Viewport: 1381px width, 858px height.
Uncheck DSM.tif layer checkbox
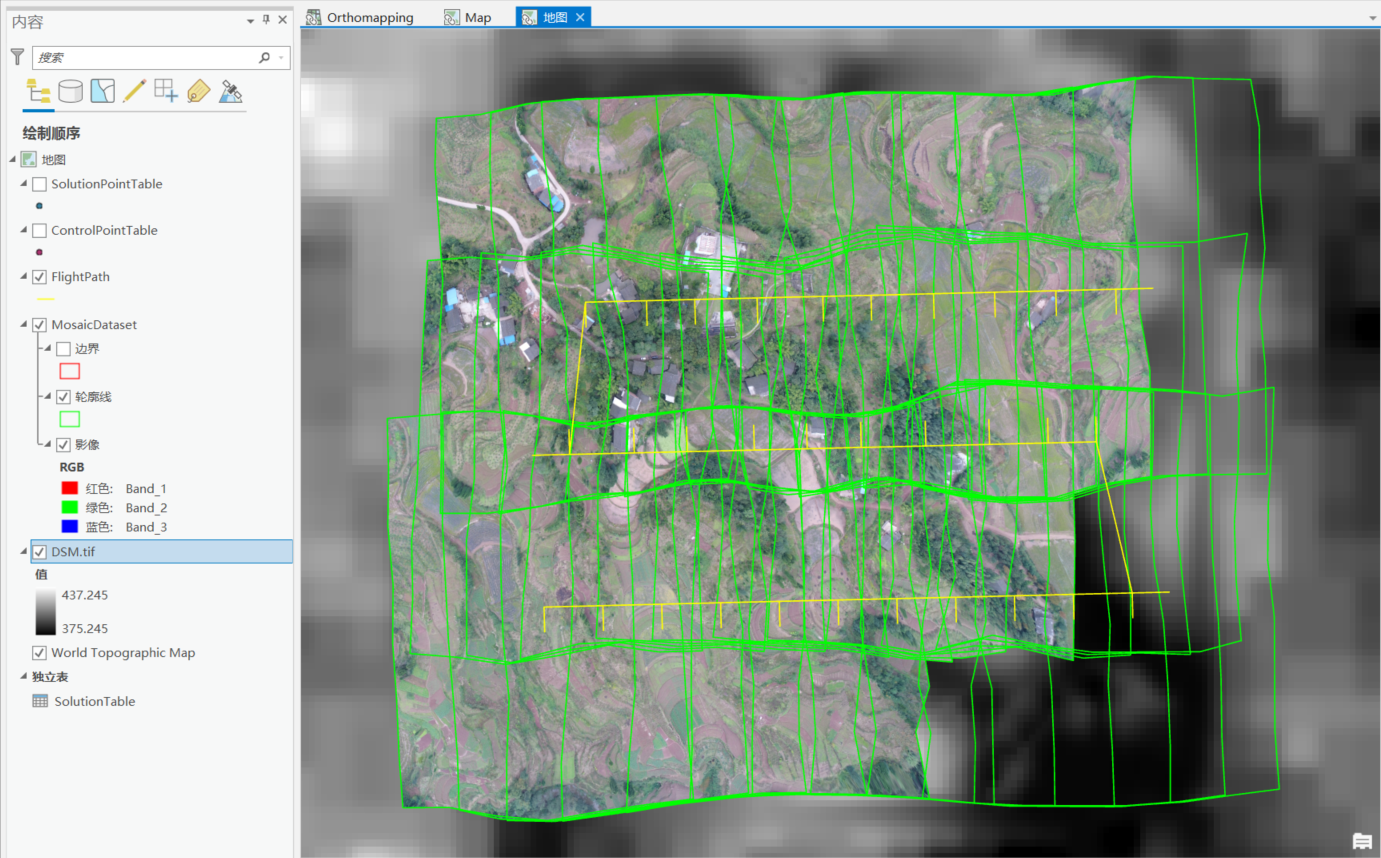[40, 551]
